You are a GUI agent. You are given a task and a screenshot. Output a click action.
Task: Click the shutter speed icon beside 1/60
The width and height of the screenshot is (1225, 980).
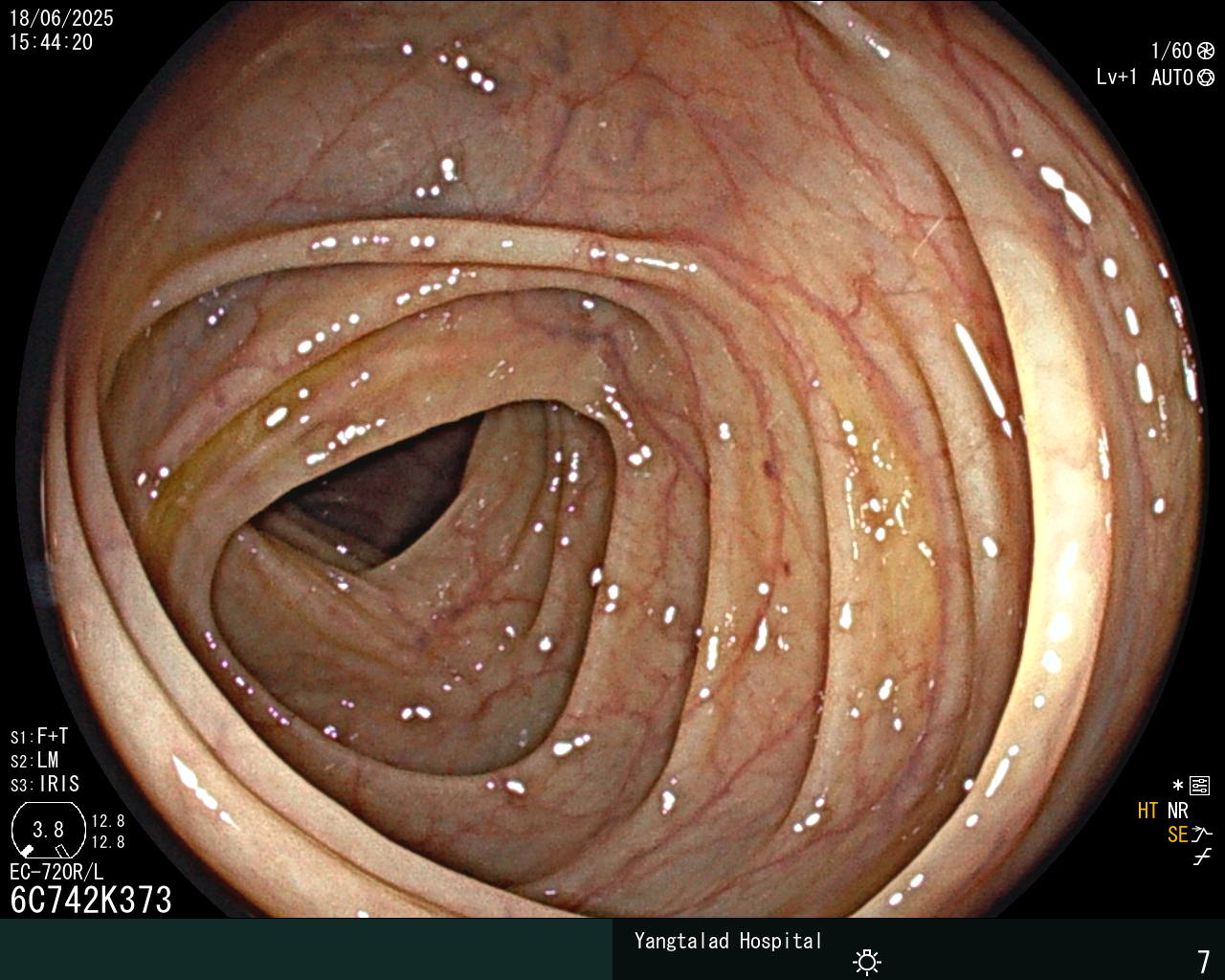click(x=1205, y=51)
